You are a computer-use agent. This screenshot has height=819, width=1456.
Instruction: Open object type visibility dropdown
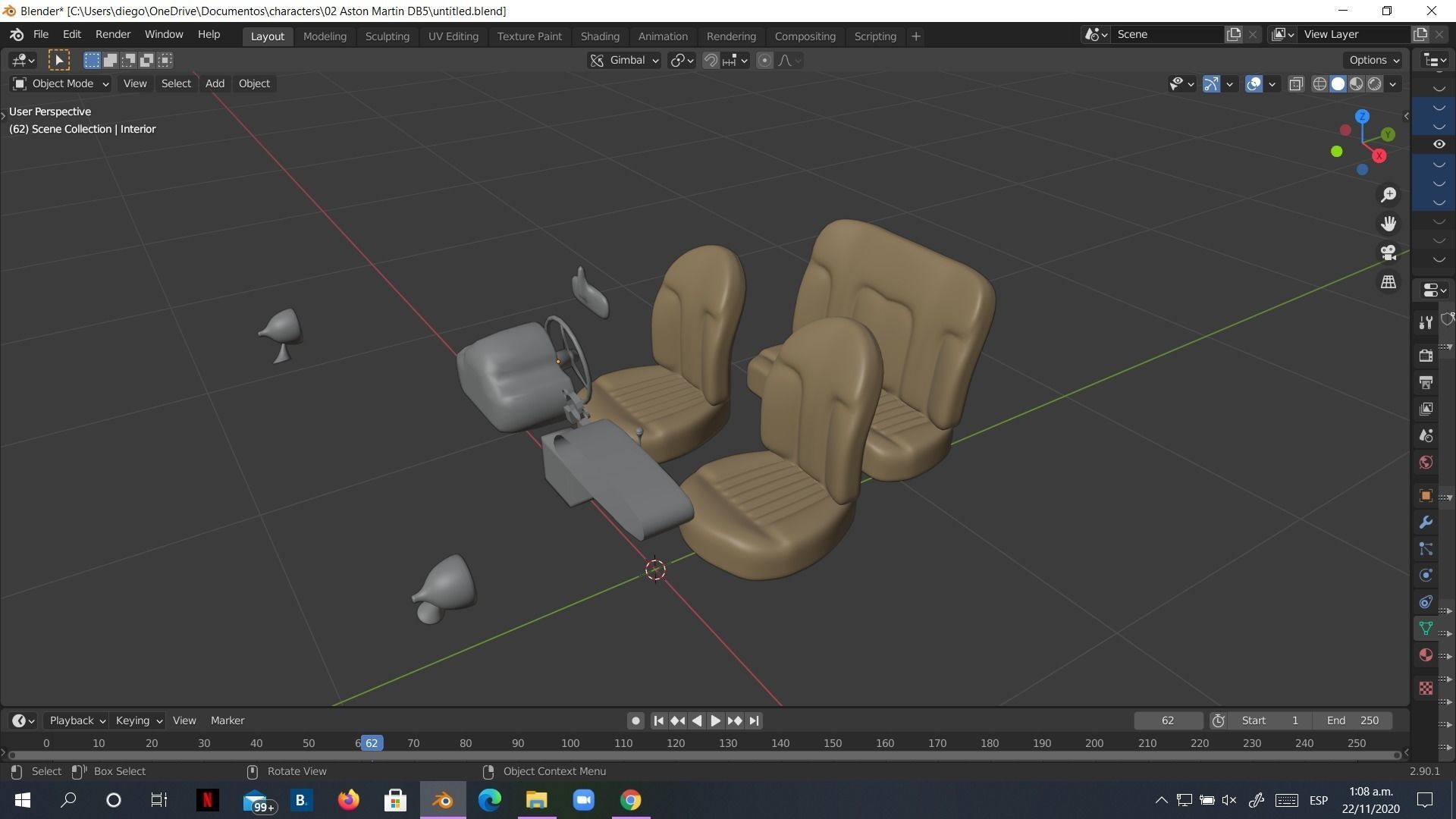tap(1181, 84)
